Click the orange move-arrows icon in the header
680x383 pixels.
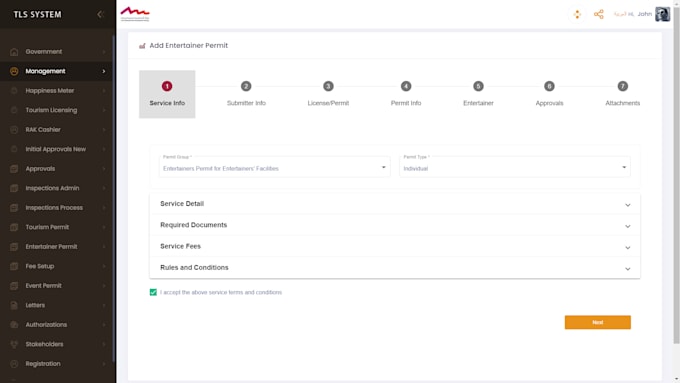click(x=577, y=14)
